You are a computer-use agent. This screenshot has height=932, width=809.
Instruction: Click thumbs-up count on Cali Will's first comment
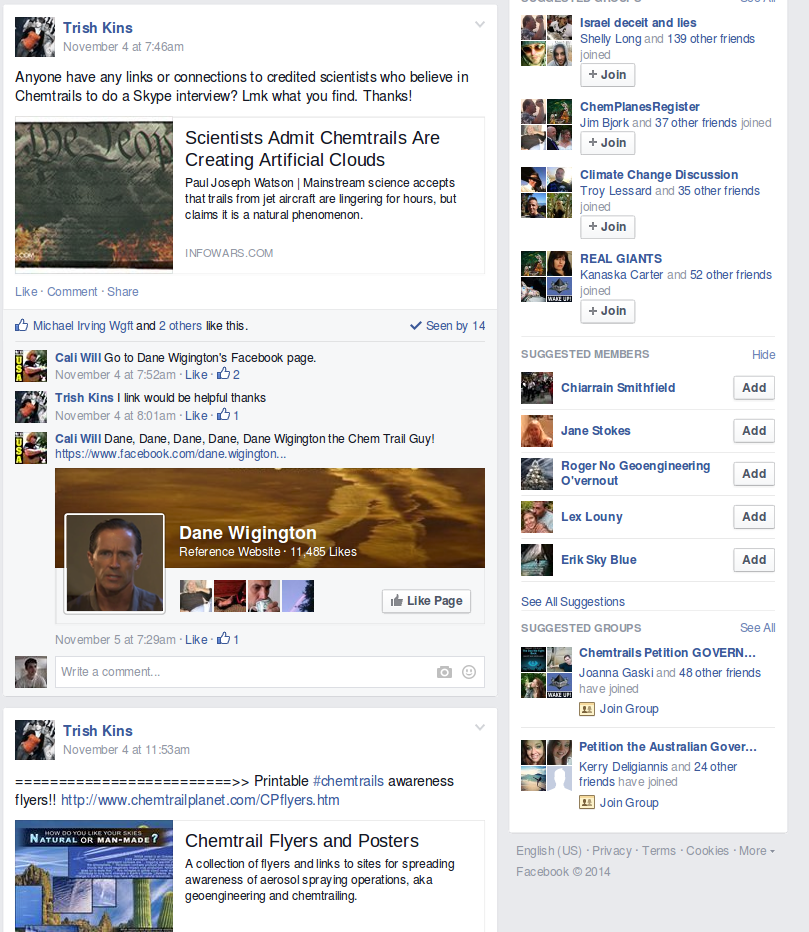(228, 374)
